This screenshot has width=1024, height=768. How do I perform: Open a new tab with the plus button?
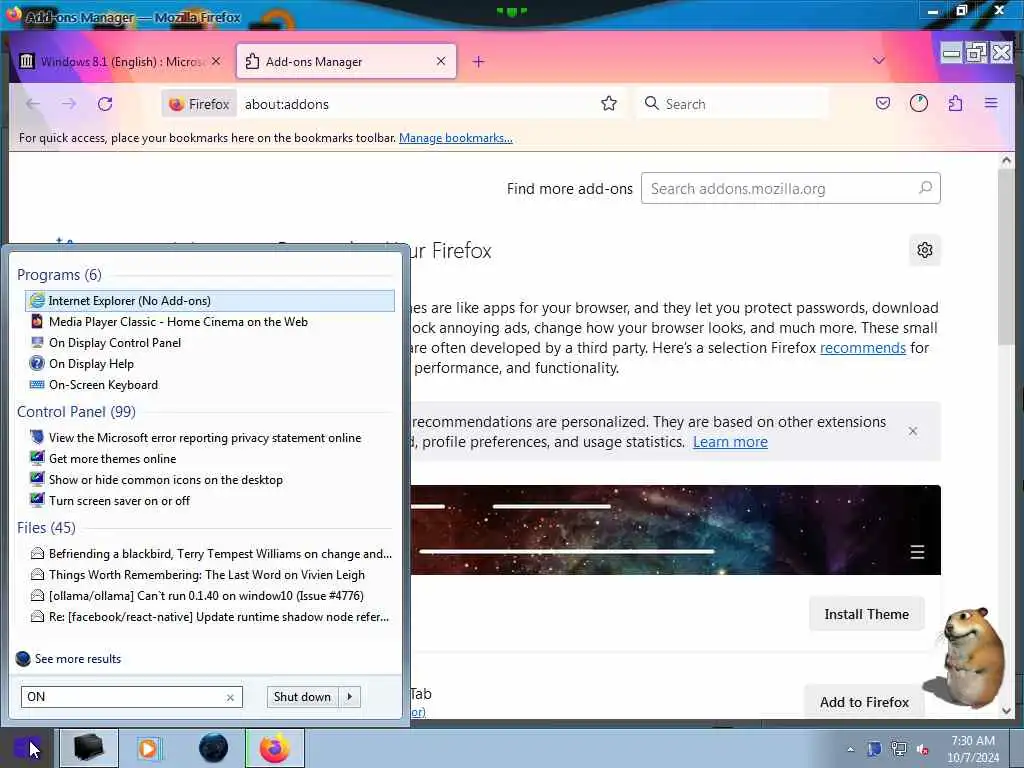[478, 61]
